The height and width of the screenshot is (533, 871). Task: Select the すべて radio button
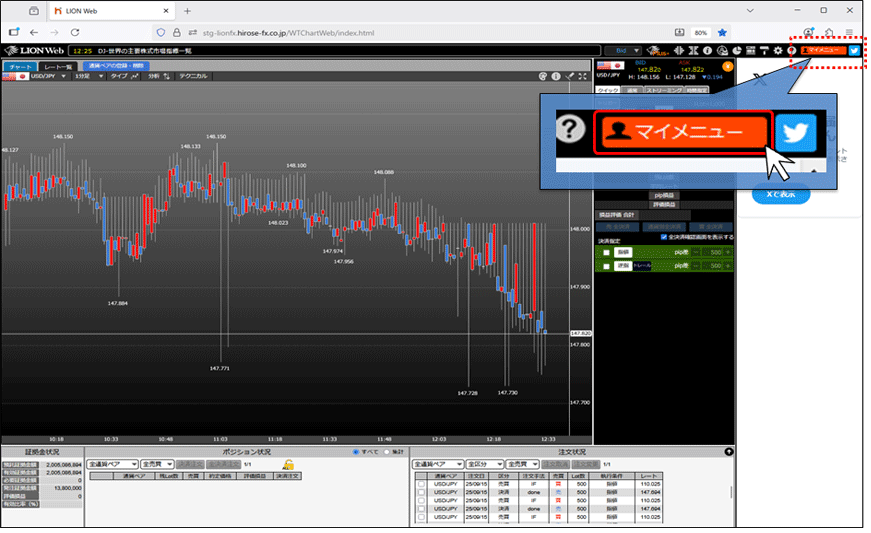pyautogui.click(x=356, y=452)
